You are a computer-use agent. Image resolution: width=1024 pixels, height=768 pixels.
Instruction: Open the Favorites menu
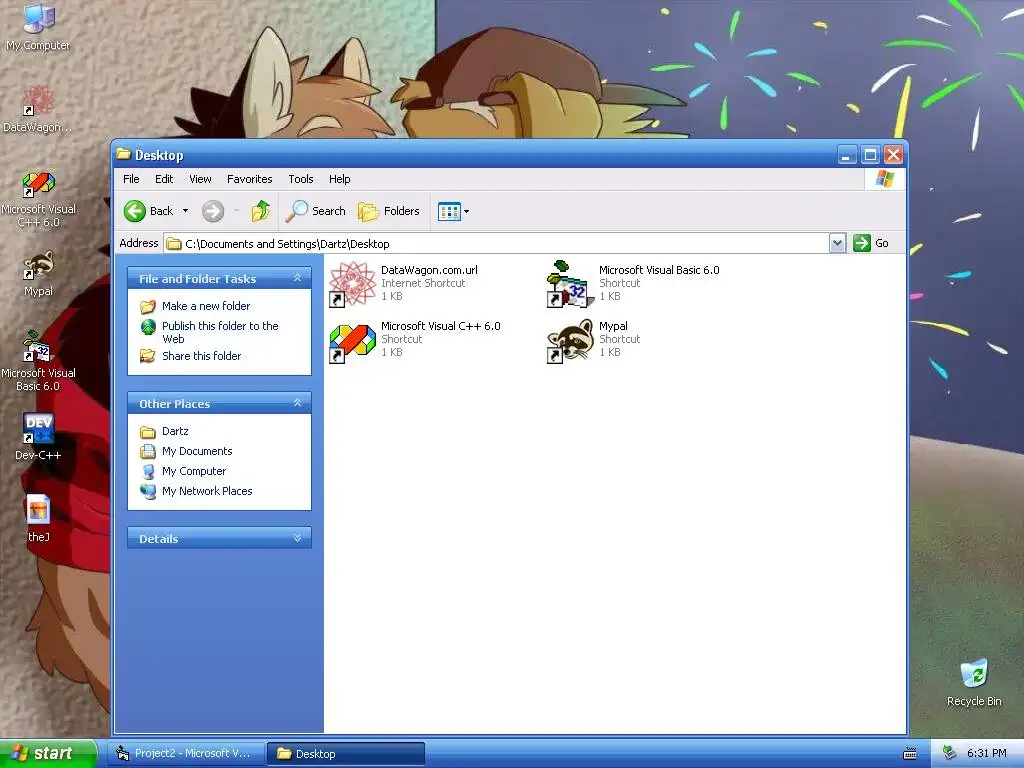[x=249, y=179]
